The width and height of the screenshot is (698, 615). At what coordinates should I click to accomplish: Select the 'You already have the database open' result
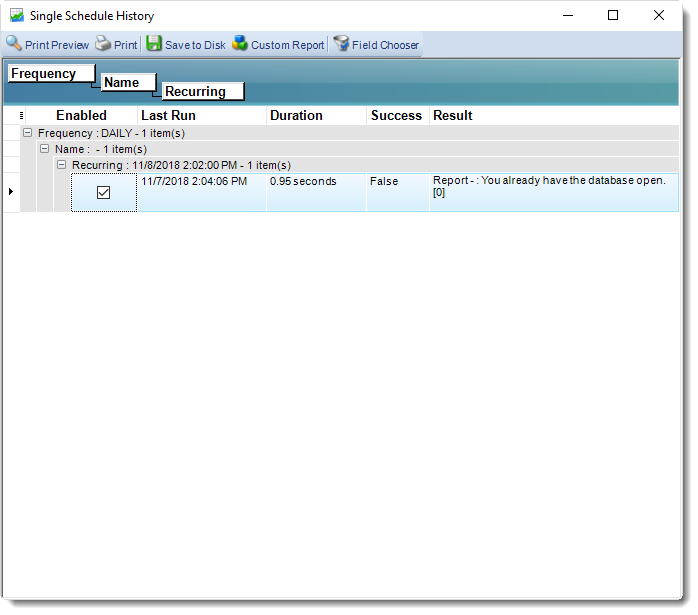pos(554,192)
